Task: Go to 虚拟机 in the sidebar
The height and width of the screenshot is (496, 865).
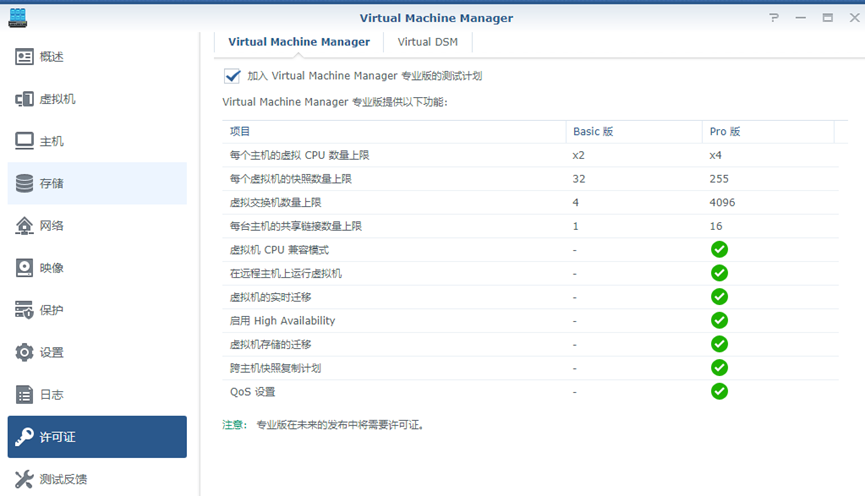Action: [97, 99]
